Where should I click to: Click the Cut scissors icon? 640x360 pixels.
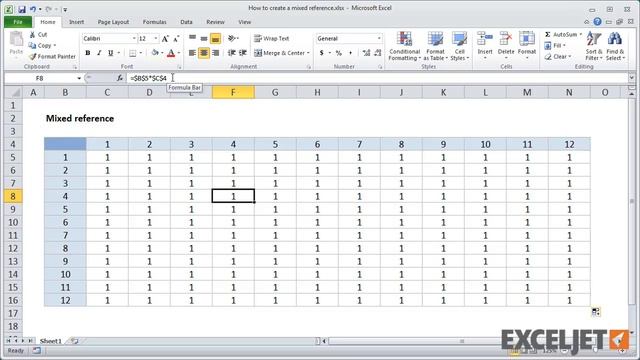pos(32,35)
